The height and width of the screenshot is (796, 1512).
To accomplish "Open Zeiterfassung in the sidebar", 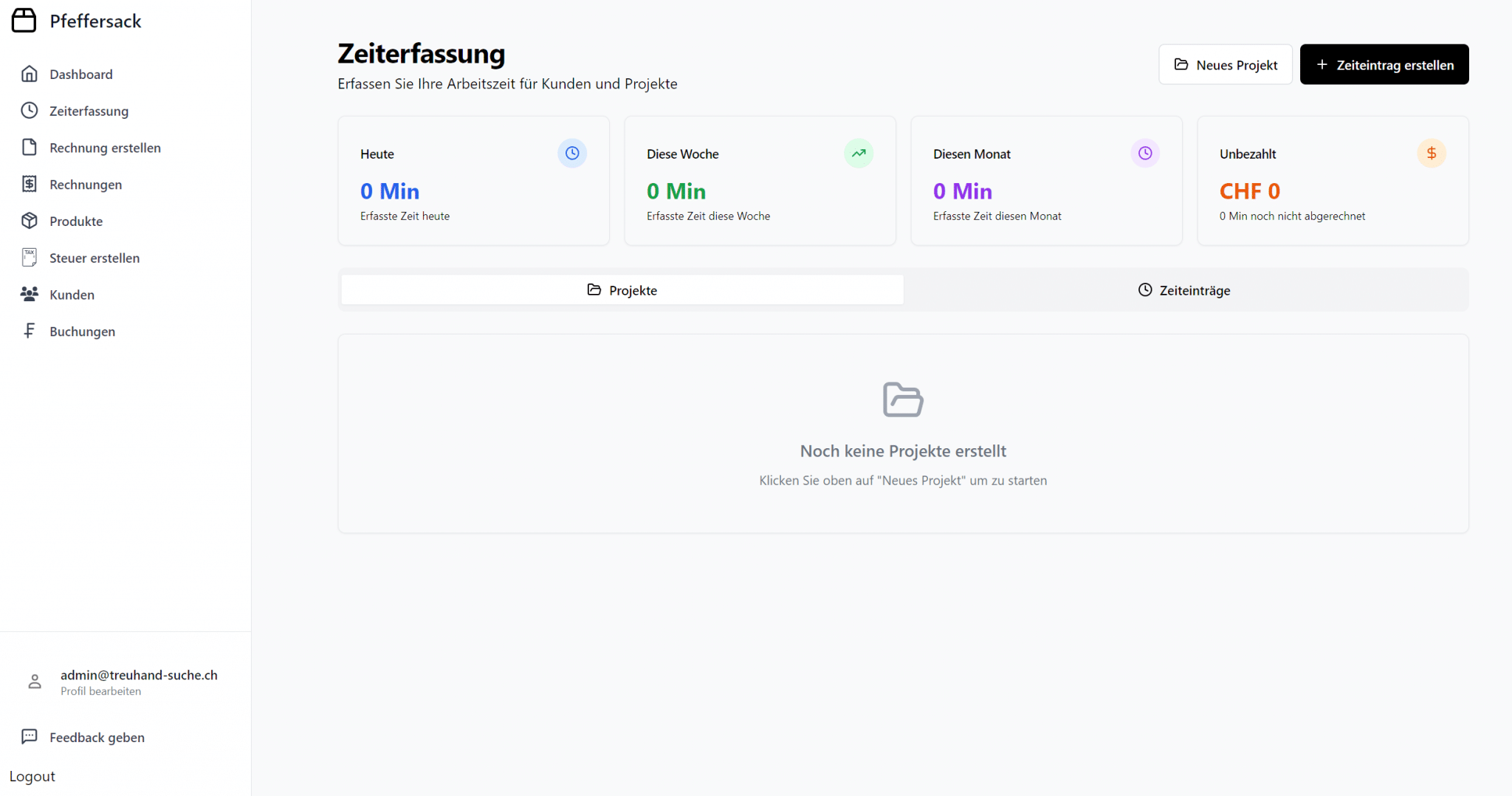I will (89, 111).
